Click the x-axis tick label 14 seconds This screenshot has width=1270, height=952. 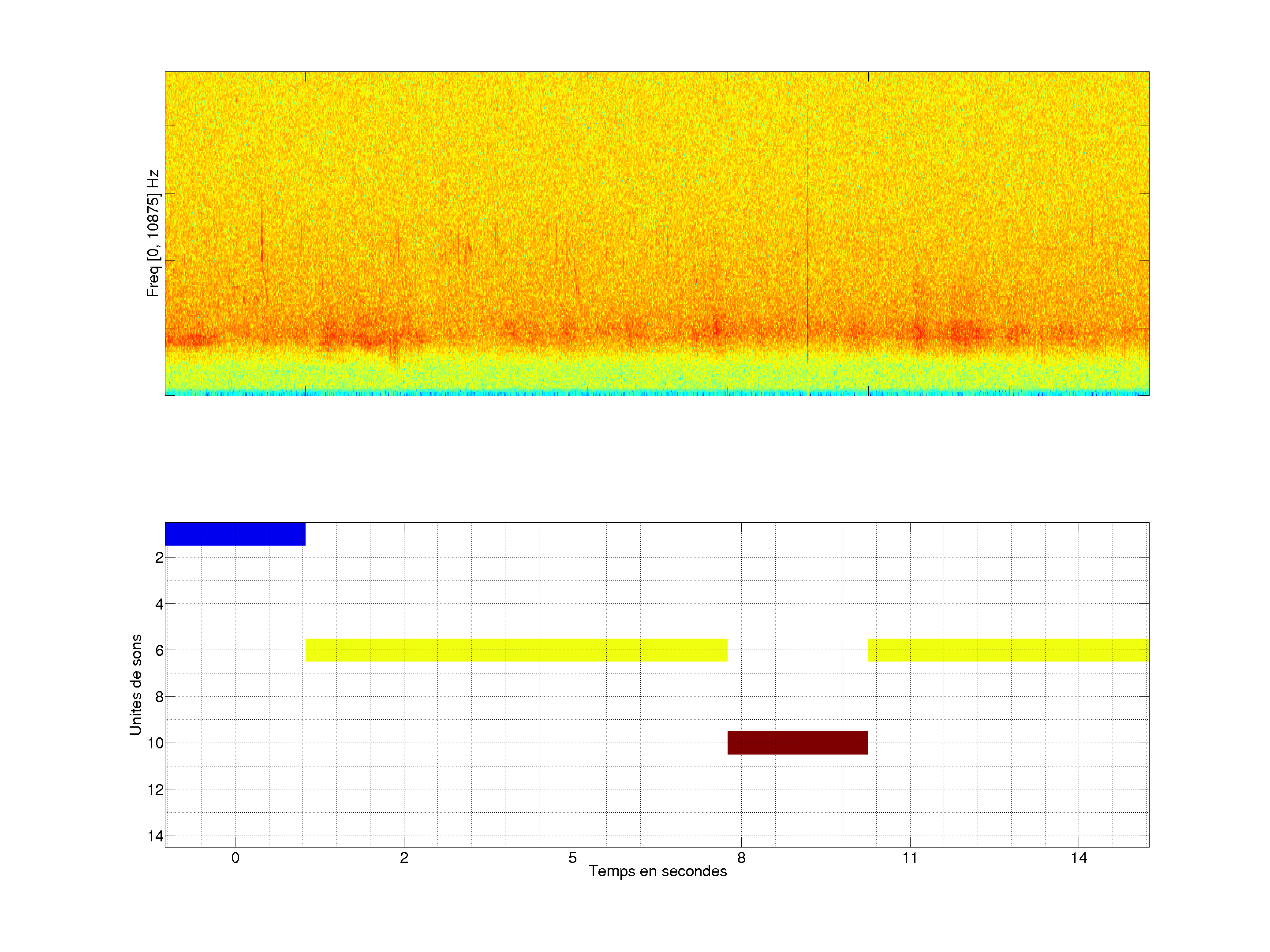[x=1078, y=858]
